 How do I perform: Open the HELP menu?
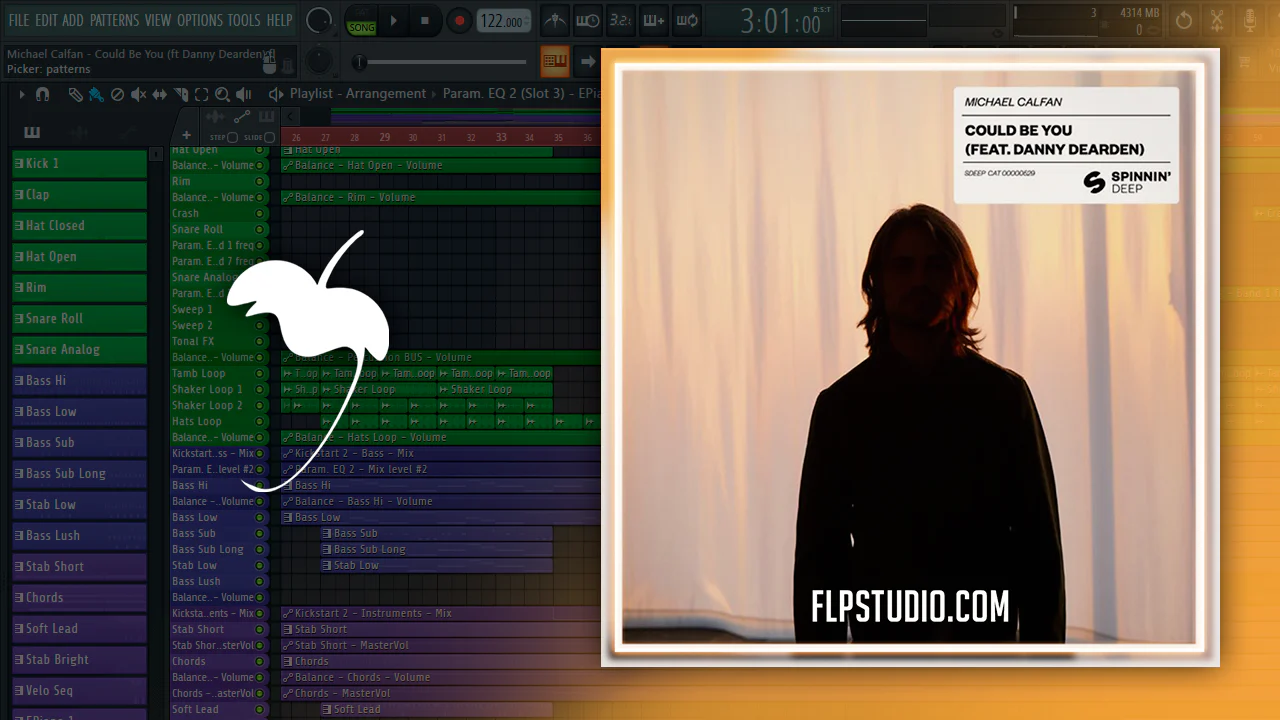pyautogui.click(x=279, y=20)
